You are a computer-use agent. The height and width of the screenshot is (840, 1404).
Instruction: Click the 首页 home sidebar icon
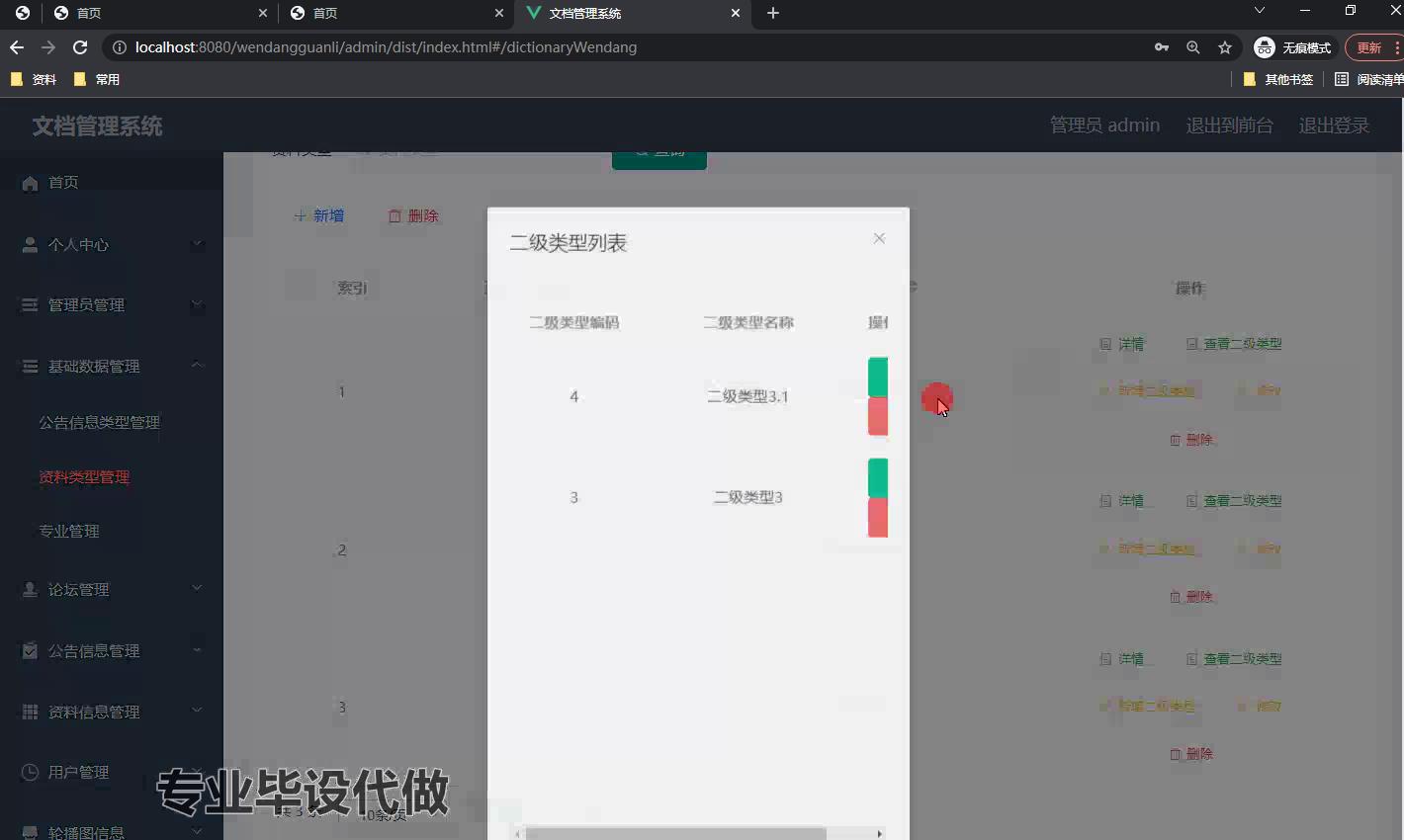30,183
